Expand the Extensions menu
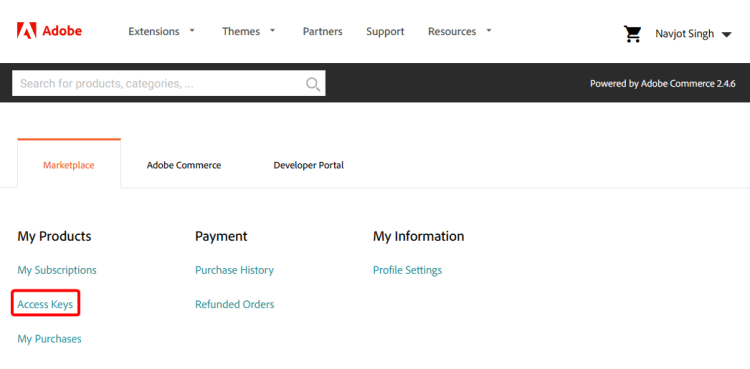This screenshot has height=369, width=750. click(x=162, y=32)
